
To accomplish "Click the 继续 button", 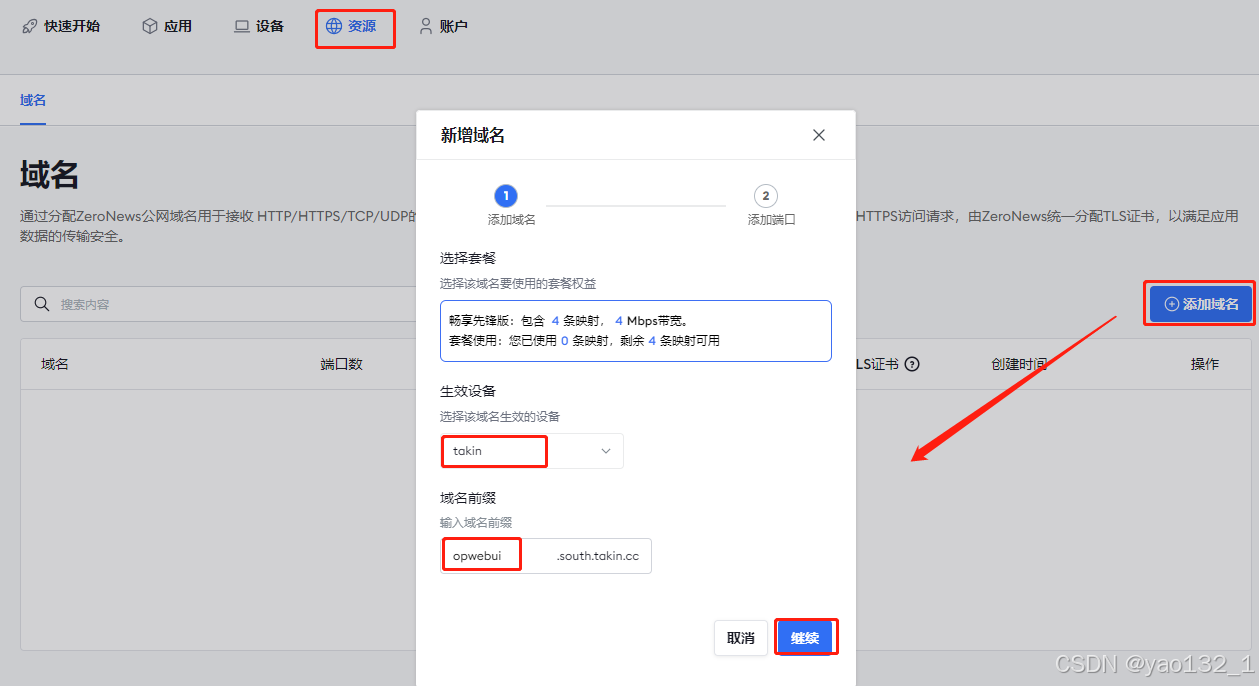I will coord(805,638).
